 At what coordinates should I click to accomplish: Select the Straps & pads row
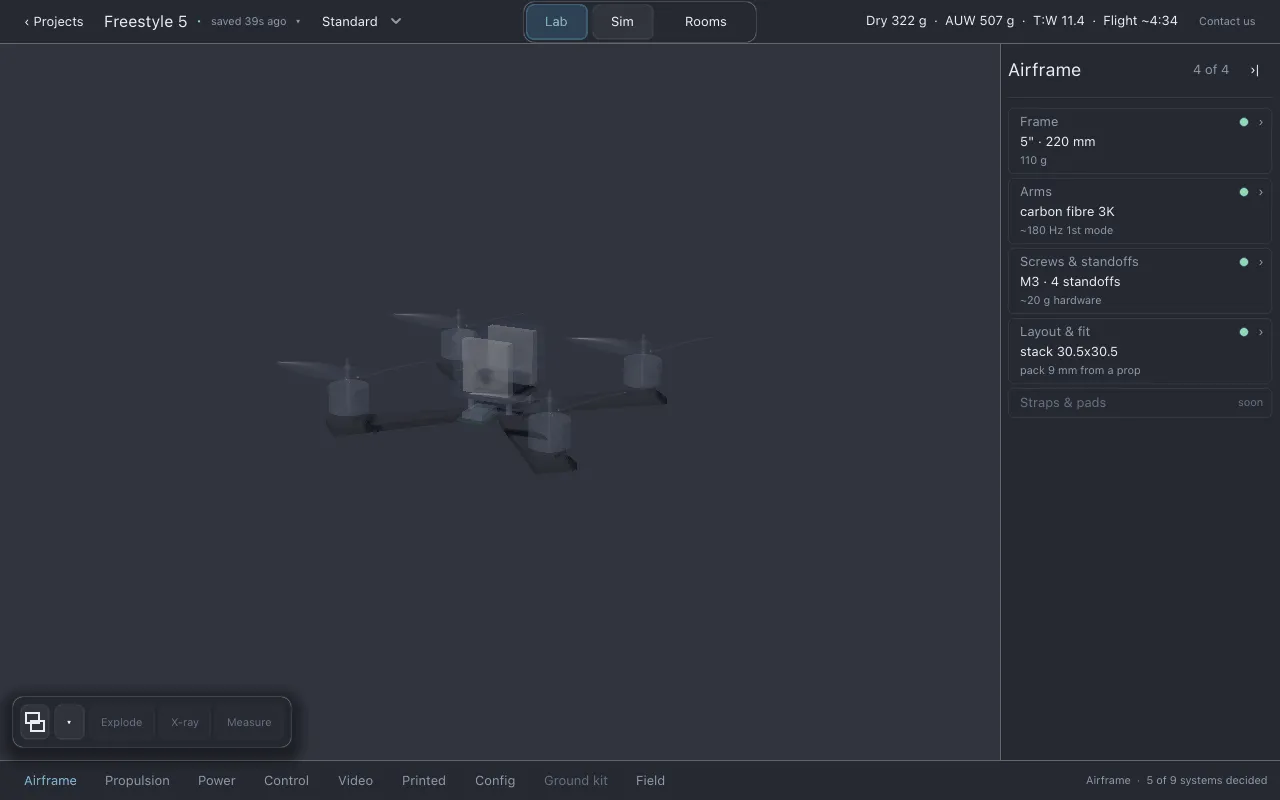point(1140,403)
